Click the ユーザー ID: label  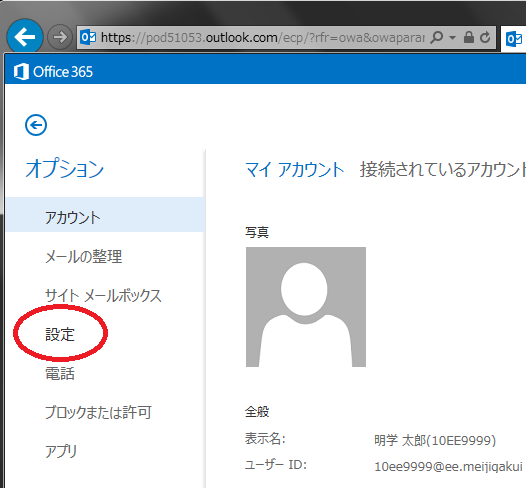click(x=276, y=465)
